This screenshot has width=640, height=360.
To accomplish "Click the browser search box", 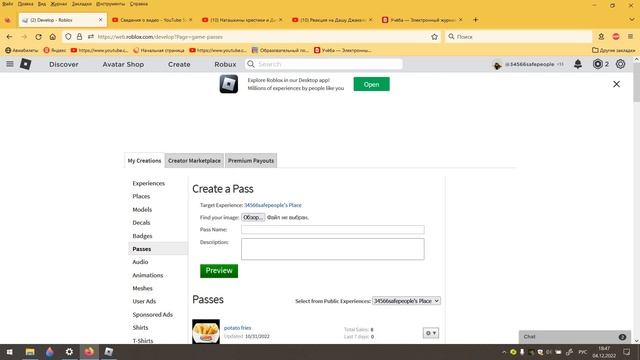I will click(518, 37).
